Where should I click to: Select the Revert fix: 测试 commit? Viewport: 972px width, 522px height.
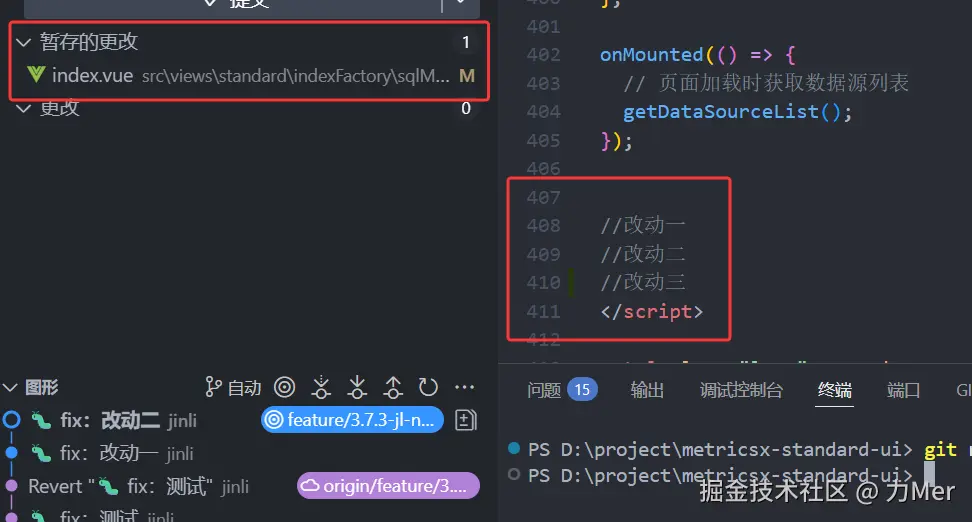point(138,486)
